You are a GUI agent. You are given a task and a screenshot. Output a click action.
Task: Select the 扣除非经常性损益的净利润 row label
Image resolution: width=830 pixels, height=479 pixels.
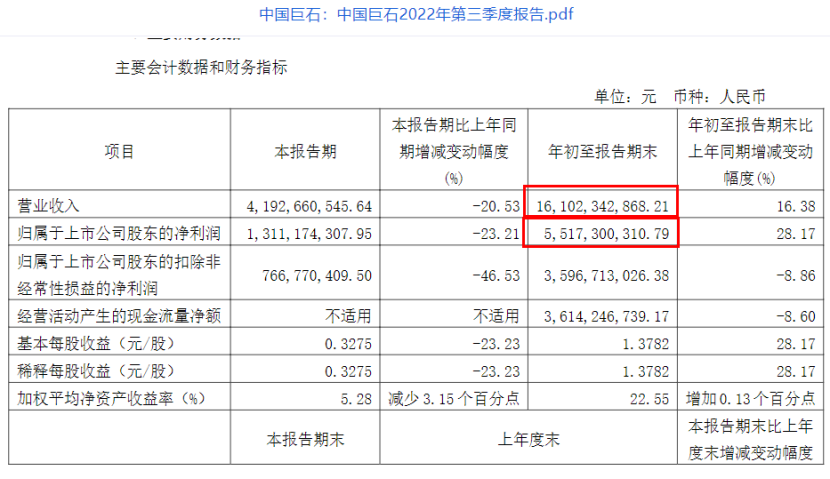(119, 275)
